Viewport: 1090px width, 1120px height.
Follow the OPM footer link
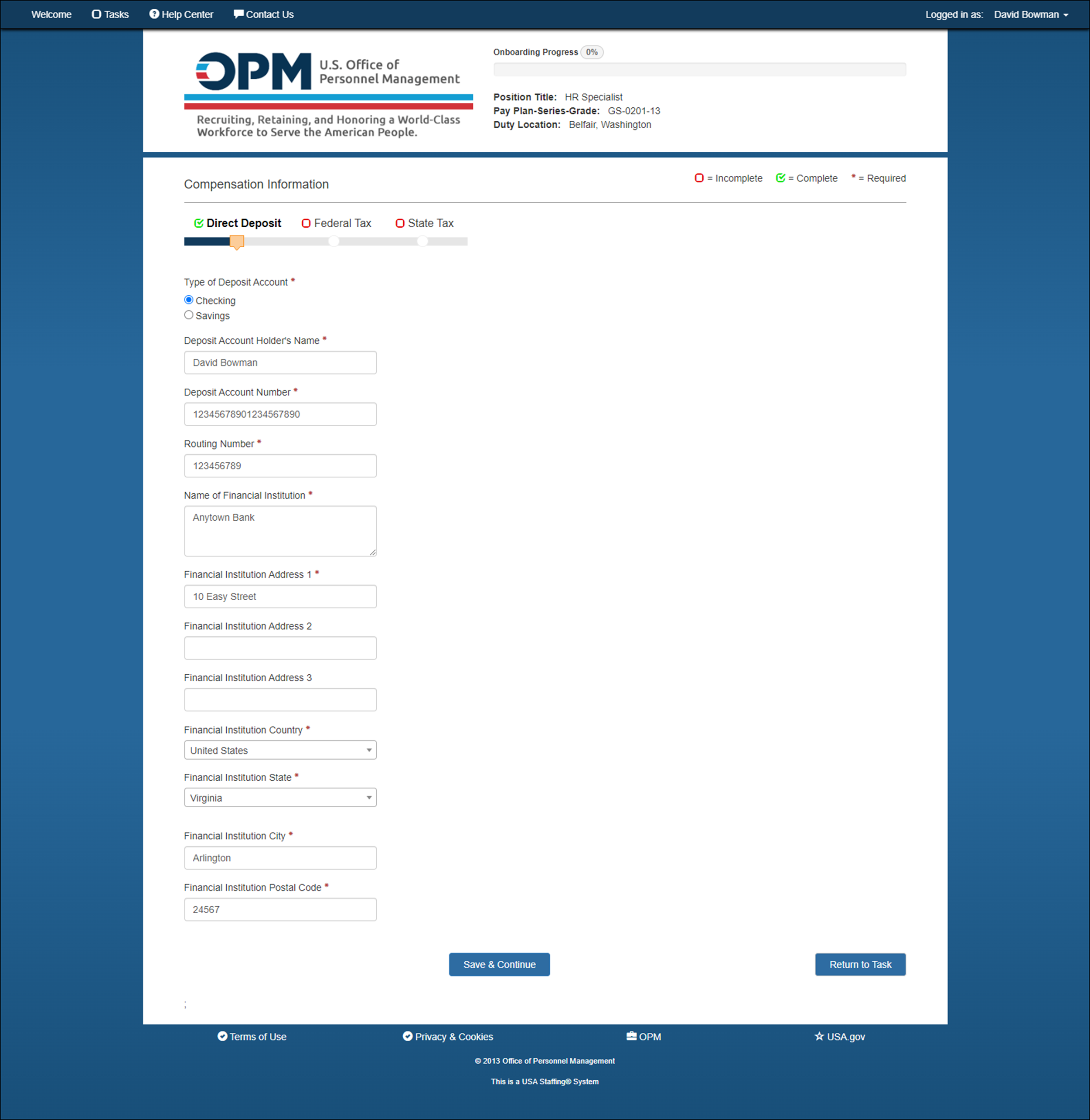[644, 1037]
